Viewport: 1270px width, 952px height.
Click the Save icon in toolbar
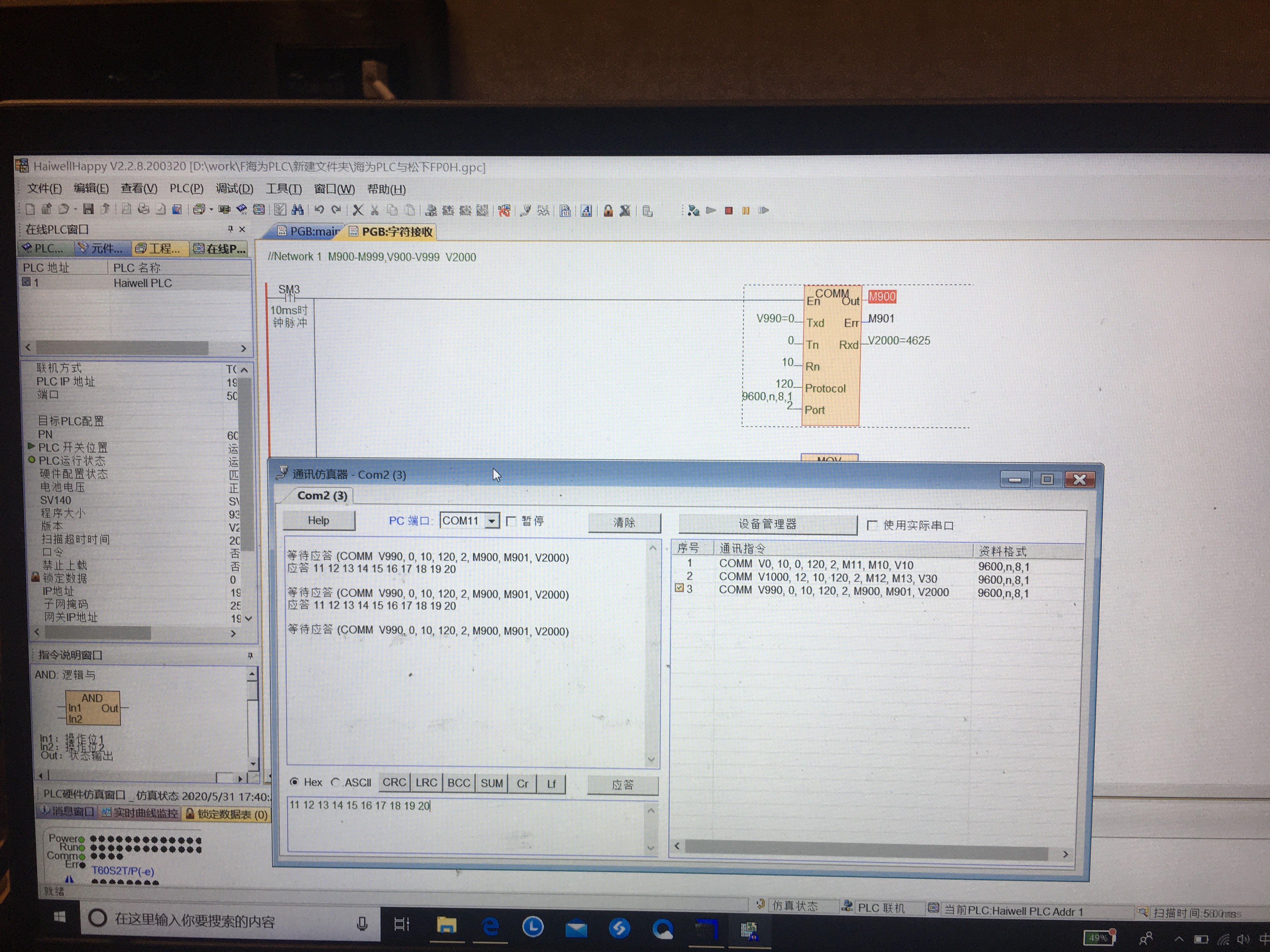(x=88, y=209)
